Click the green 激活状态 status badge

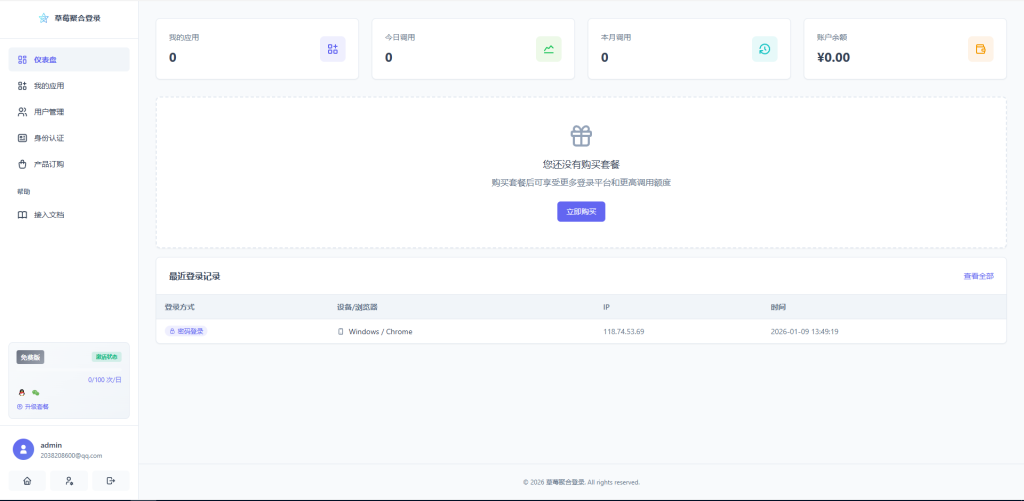(x=106, y=357)
